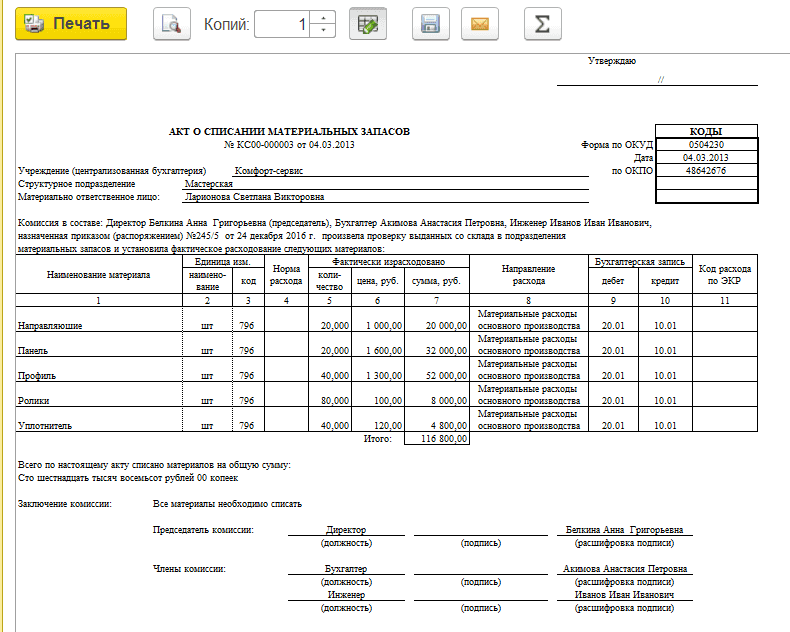Send document by email envelope icon

(x=480, y=24)
